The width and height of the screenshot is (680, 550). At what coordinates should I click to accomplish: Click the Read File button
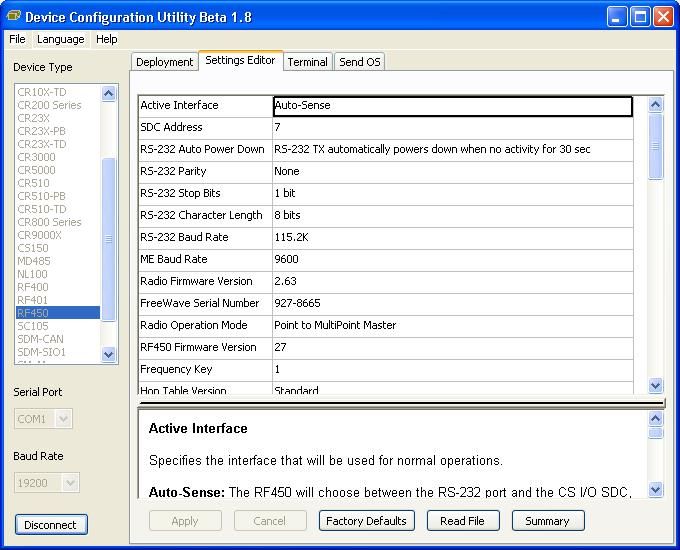[x=463, y=521]
